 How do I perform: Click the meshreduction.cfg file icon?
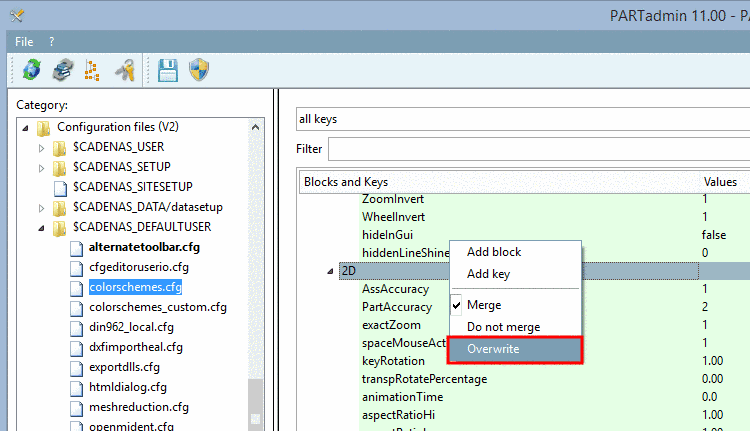pos(76,408)
